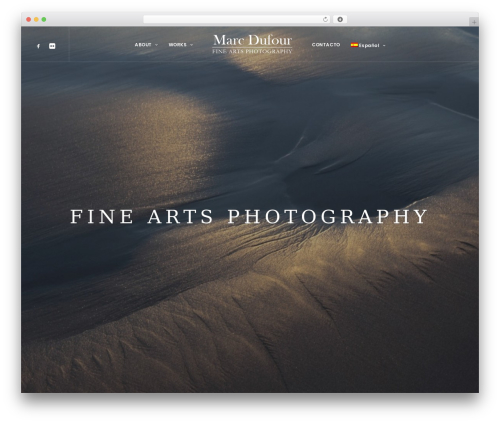Click the green fullscreen window button

tap(44, 20)
